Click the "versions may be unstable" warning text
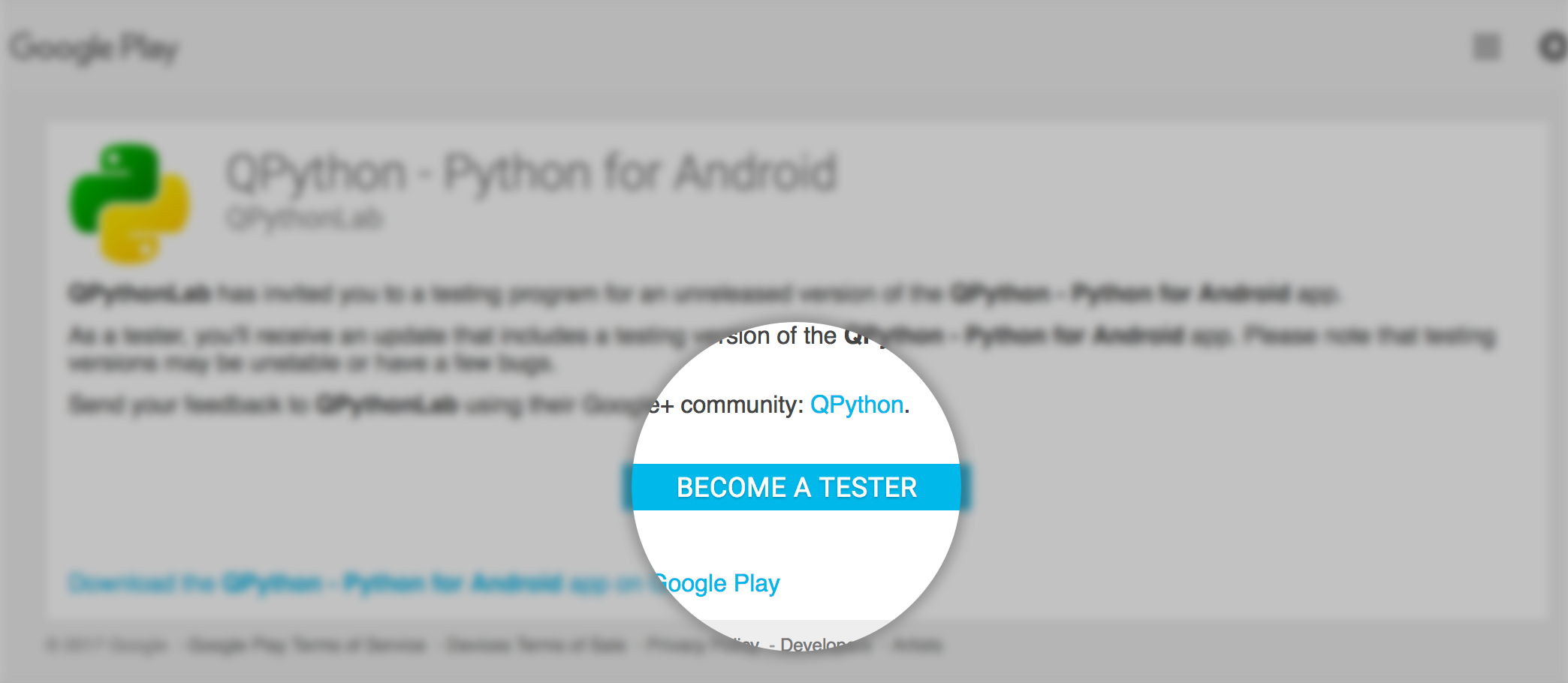 coord(311,365)
